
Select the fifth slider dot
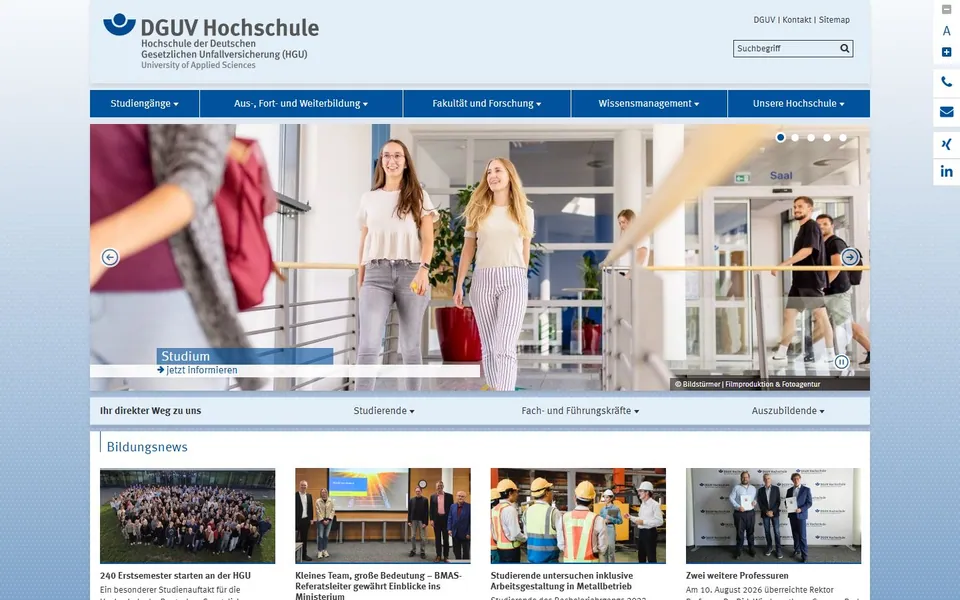click(x=842, y=138)
